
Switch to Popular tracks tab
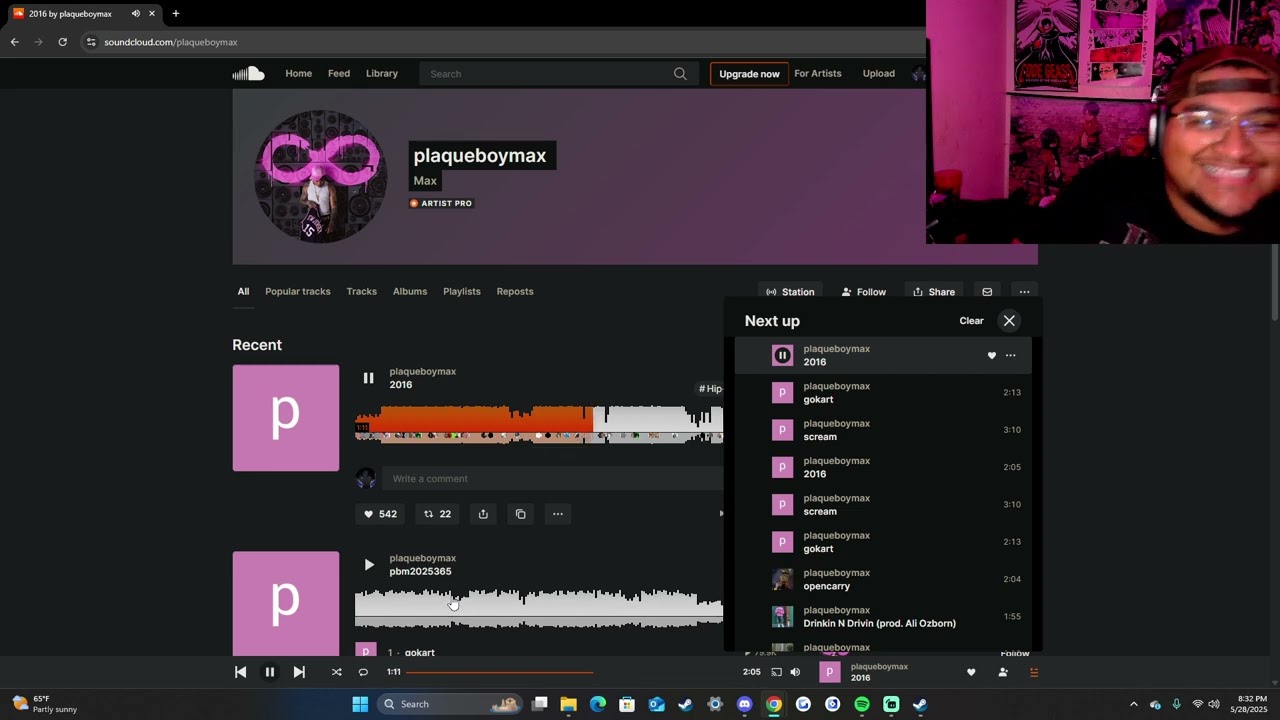click(298, 291)
